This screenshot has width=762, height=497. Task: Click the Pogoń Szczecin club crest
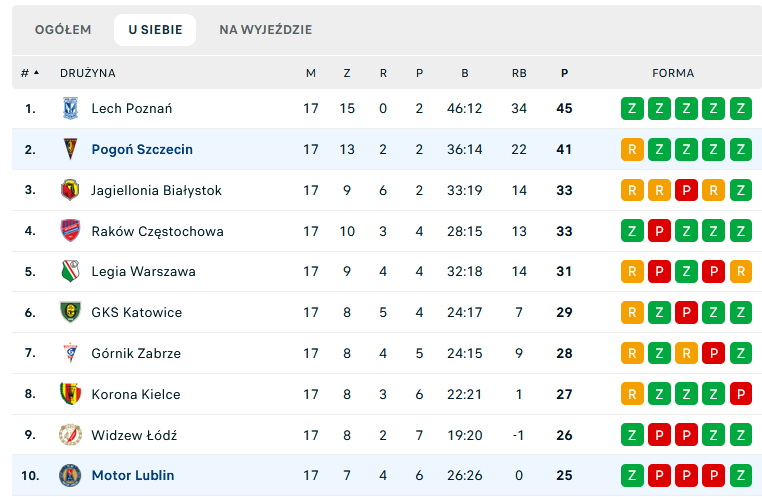(x=70, y=149)
